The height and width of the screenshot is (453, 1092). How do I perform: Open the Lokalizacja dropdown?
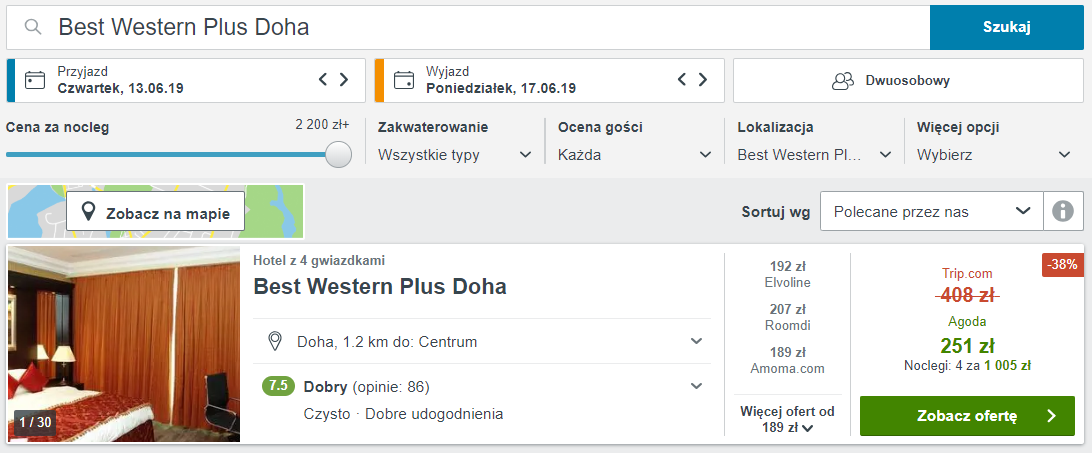point(814,155)
